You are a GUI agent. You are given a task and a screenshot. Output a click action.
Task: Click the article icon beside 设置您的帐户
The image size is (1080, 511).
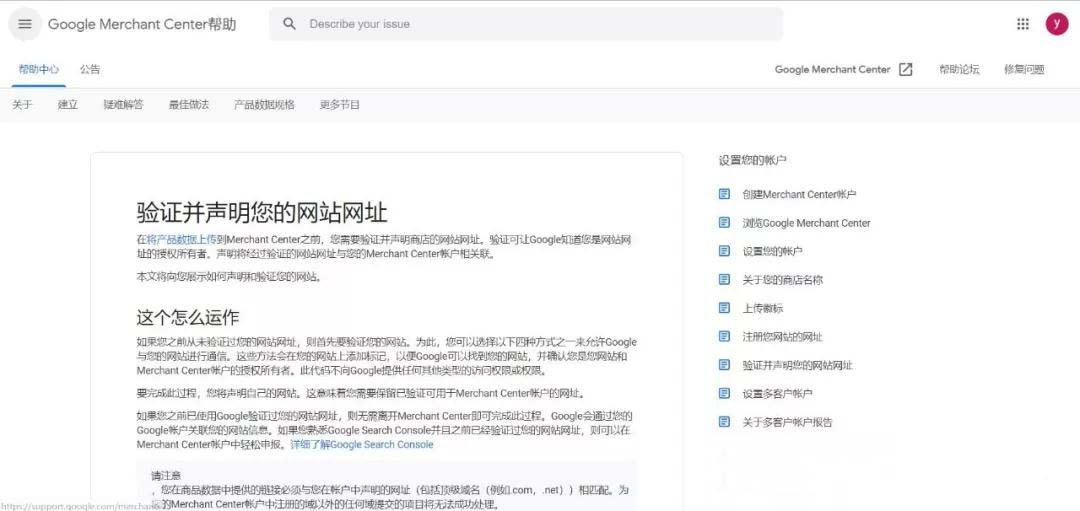click(724, 251)
